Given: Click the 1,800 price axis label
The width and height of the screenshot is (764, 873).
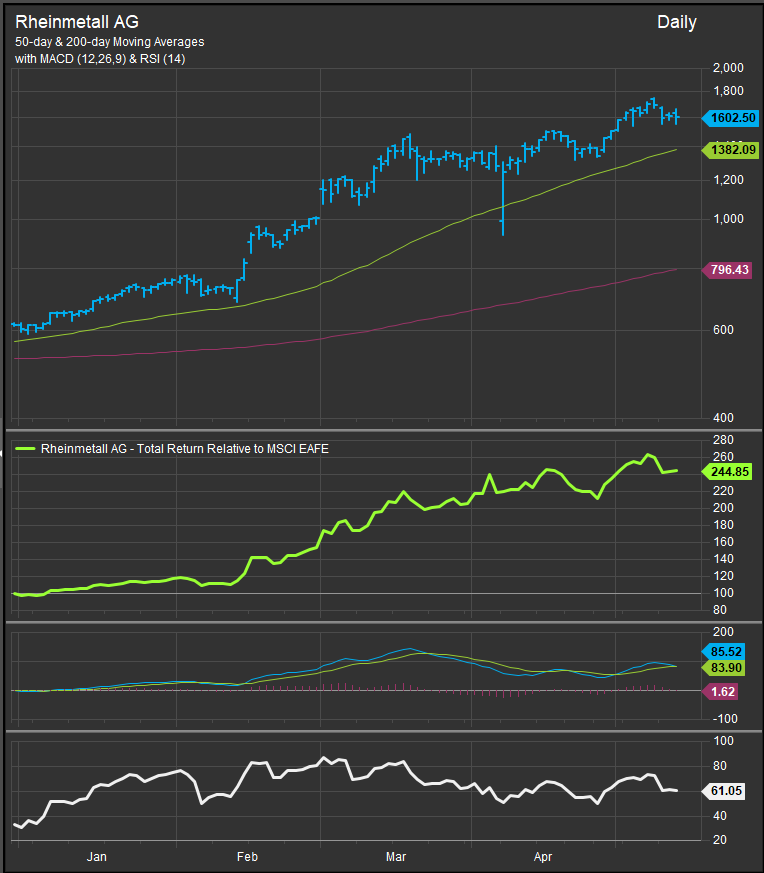Looking at the screenshot, I should tap(728, 91).
